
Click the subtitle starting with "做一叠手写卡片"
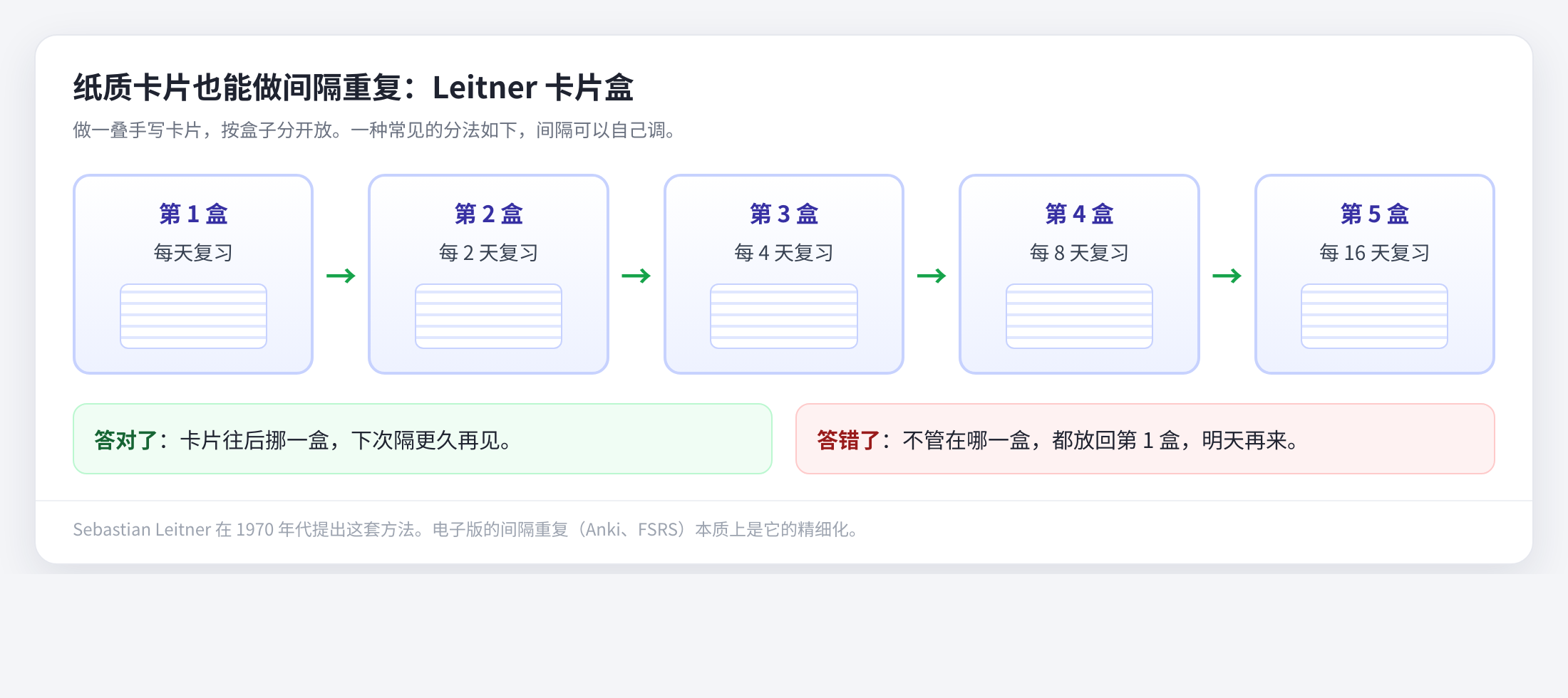(x=375, y=130)
